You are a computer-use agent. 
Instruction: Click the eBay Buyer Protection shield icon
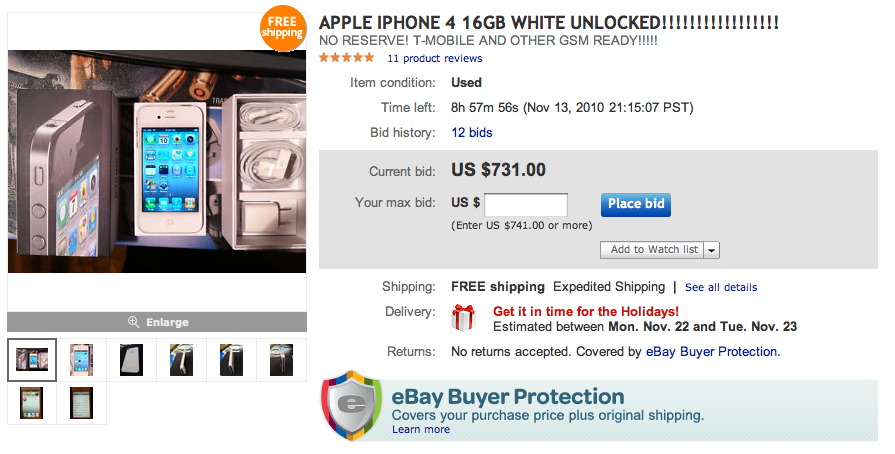click(351, 406)
